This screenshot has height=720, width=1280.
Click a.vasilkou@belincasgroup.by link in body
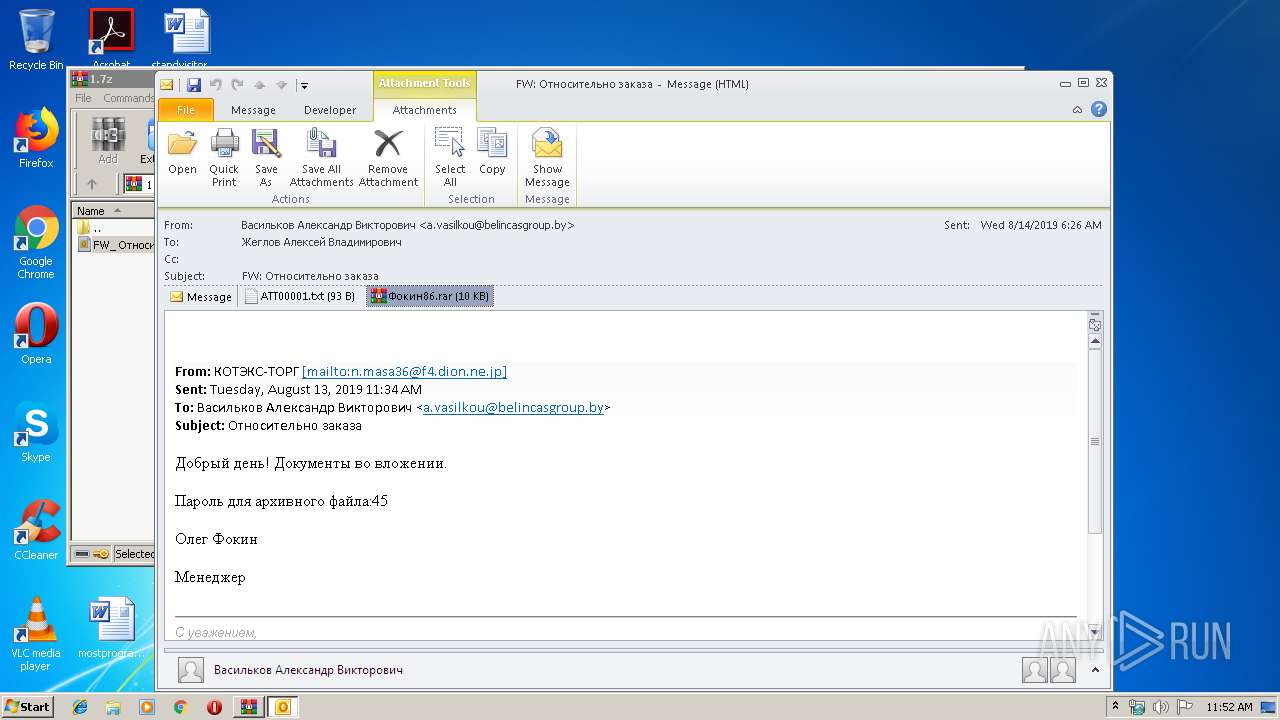tap(513, 407)
